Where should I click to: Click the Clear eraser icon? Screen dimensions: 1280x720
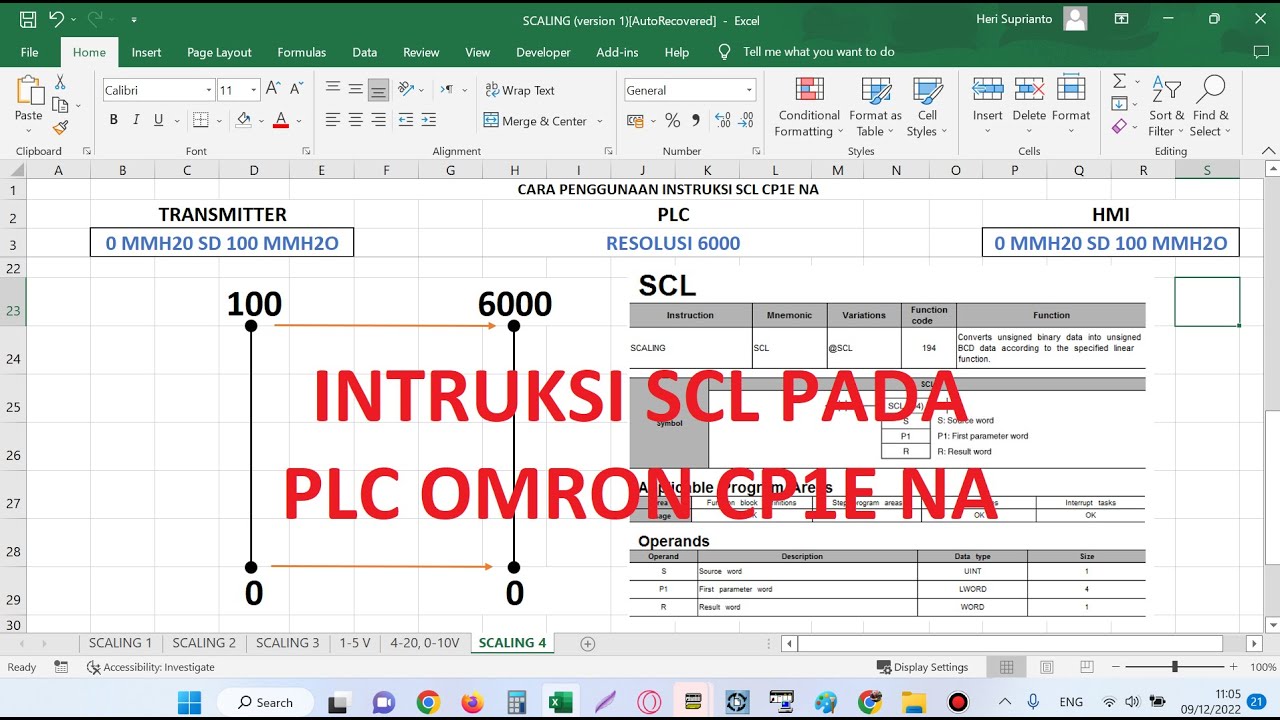(x=1119, y=127)
